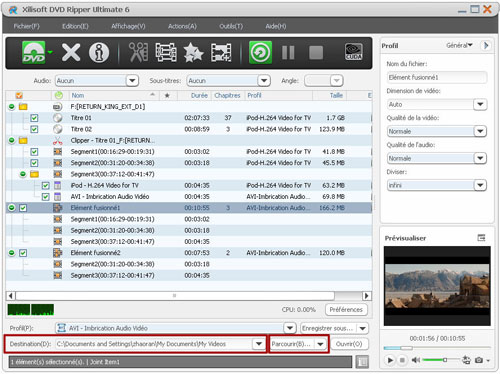Image resolution: width=500 pixels, height=374 pixels.
Task: Click the scissors icon of Clipper row
Action: click(58, 141)
